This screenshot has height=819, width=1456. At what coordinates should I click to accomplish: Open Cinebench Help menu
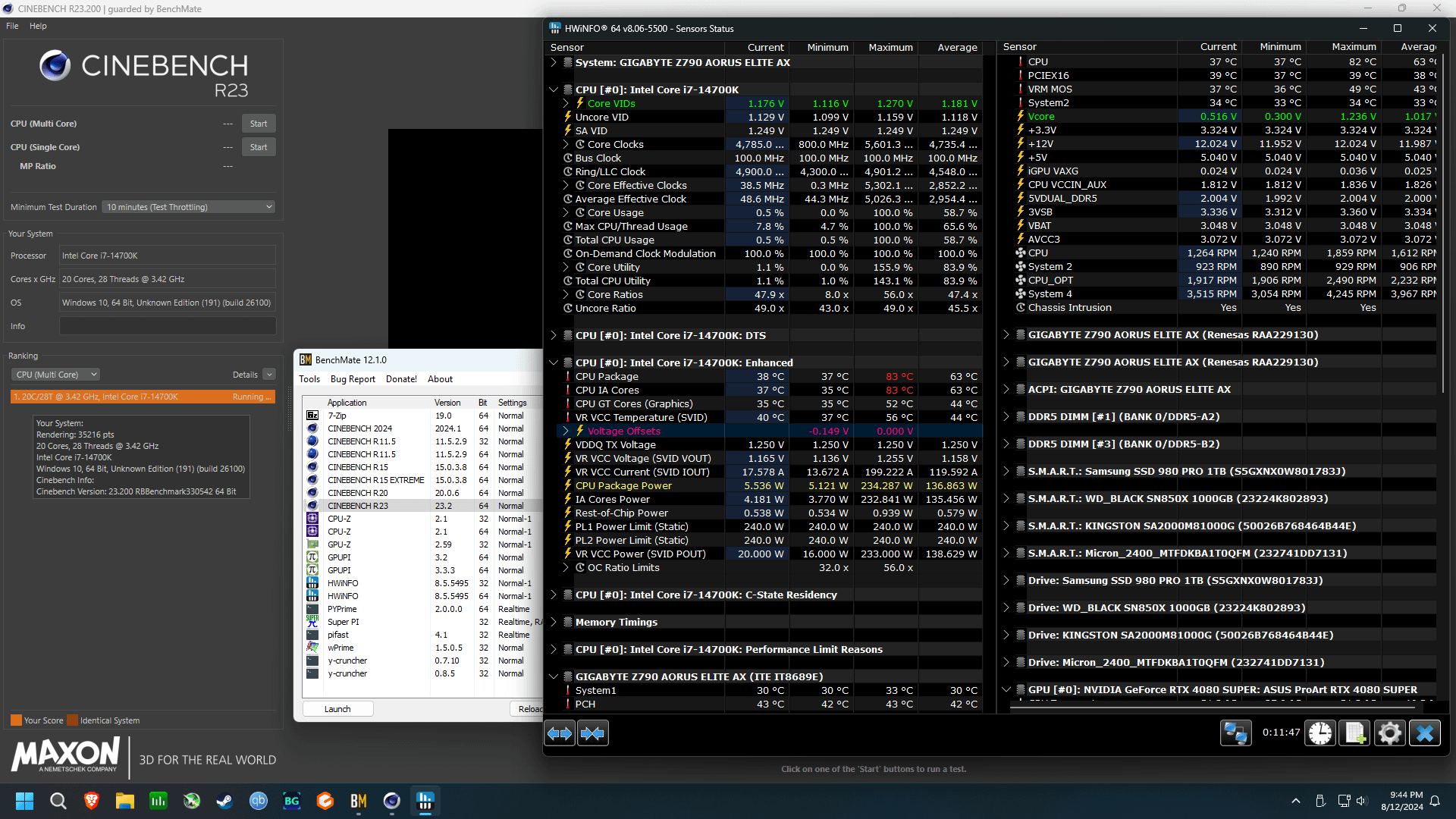pos(38,26)
